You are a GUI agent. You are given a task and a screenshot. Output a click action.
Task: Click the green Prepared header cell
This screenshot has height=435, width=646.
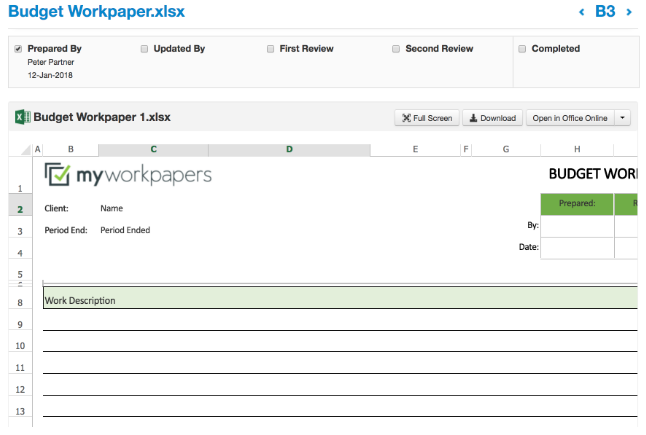pyautogui.click(x=577, y=203)
